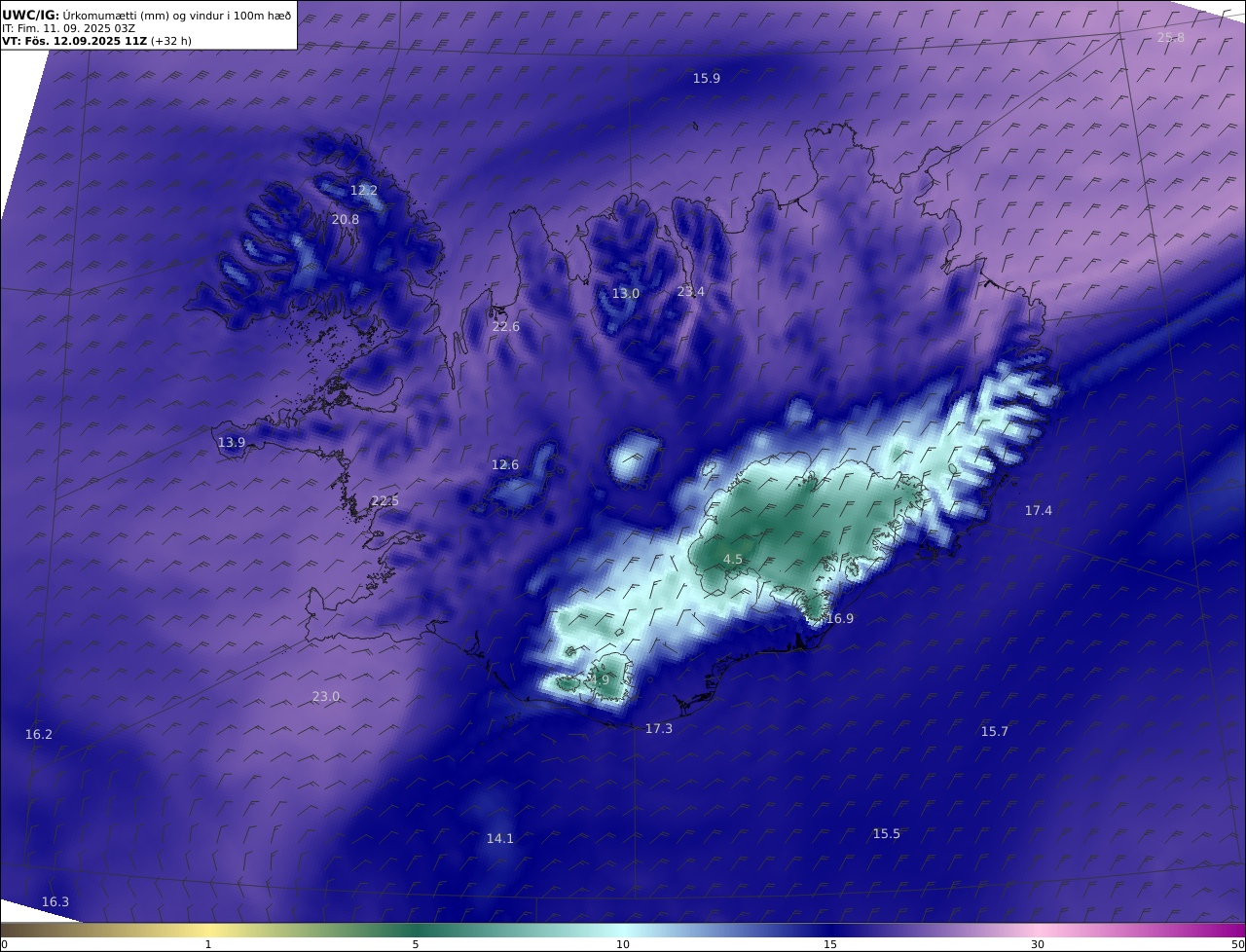Screen dimensions: 1246x952
Task: Click the 4.9 value label
Action: tap(600, 679)
